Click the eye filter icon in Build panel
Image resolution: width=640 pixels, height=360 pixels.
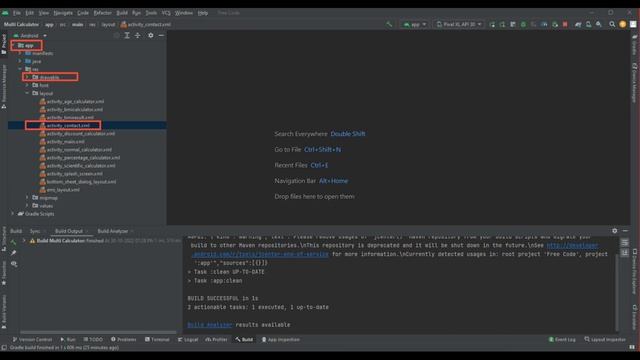14,264
